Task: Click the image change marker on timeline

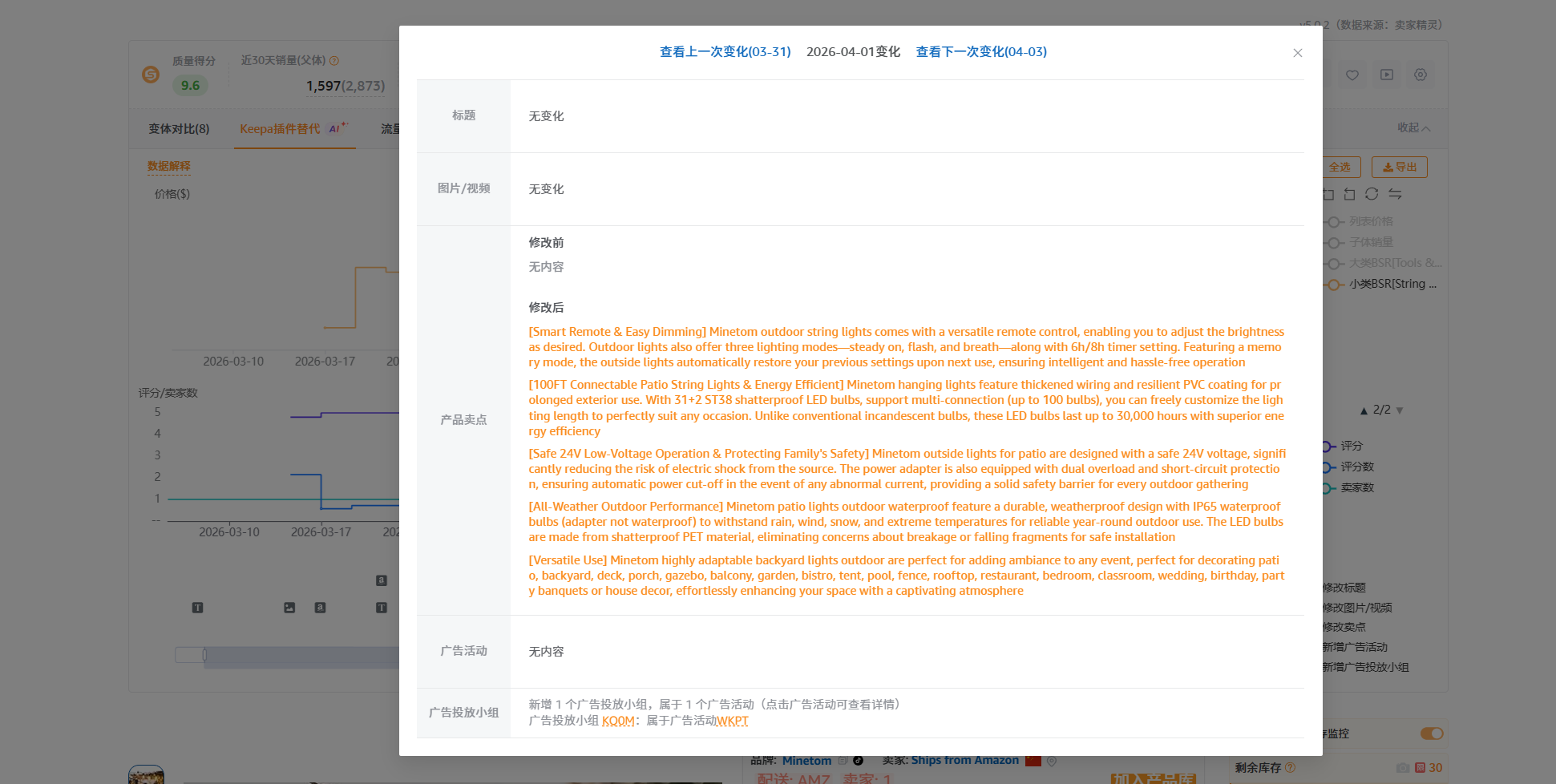Action: pyautogui.click(x=289, y=608)
